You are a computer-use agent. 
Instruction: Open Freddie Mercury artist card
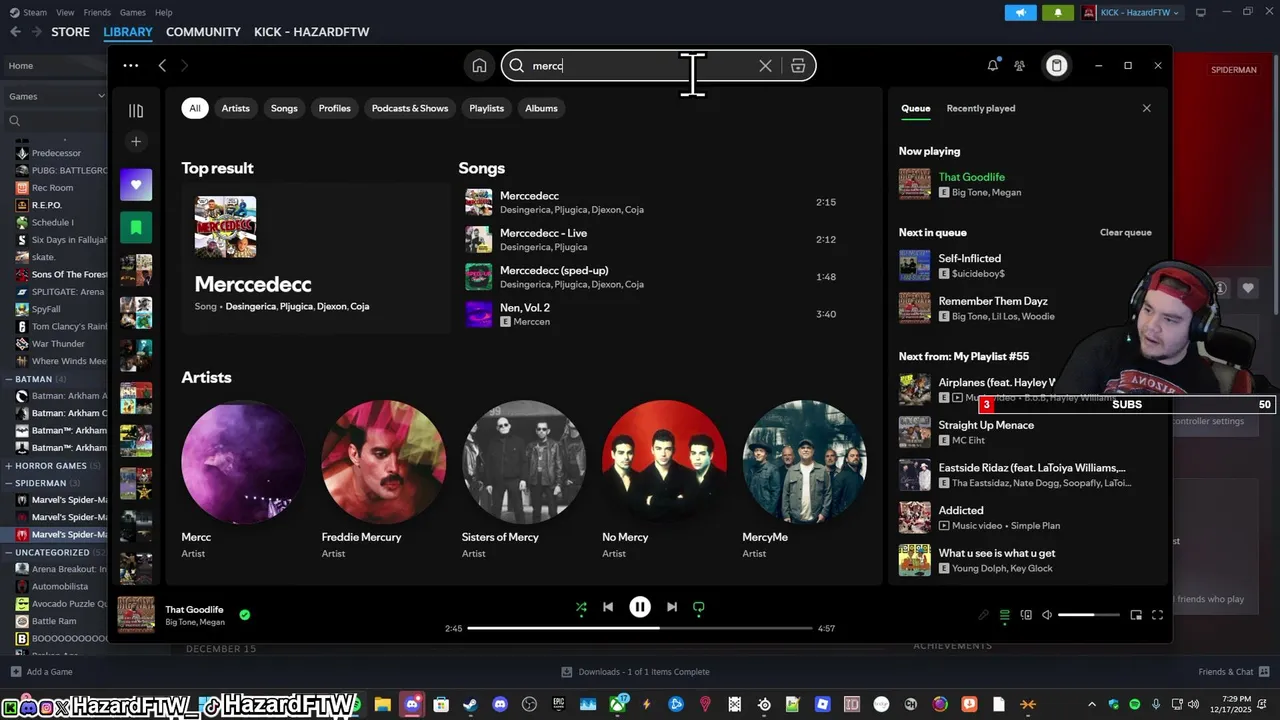[x=383, y=480]
